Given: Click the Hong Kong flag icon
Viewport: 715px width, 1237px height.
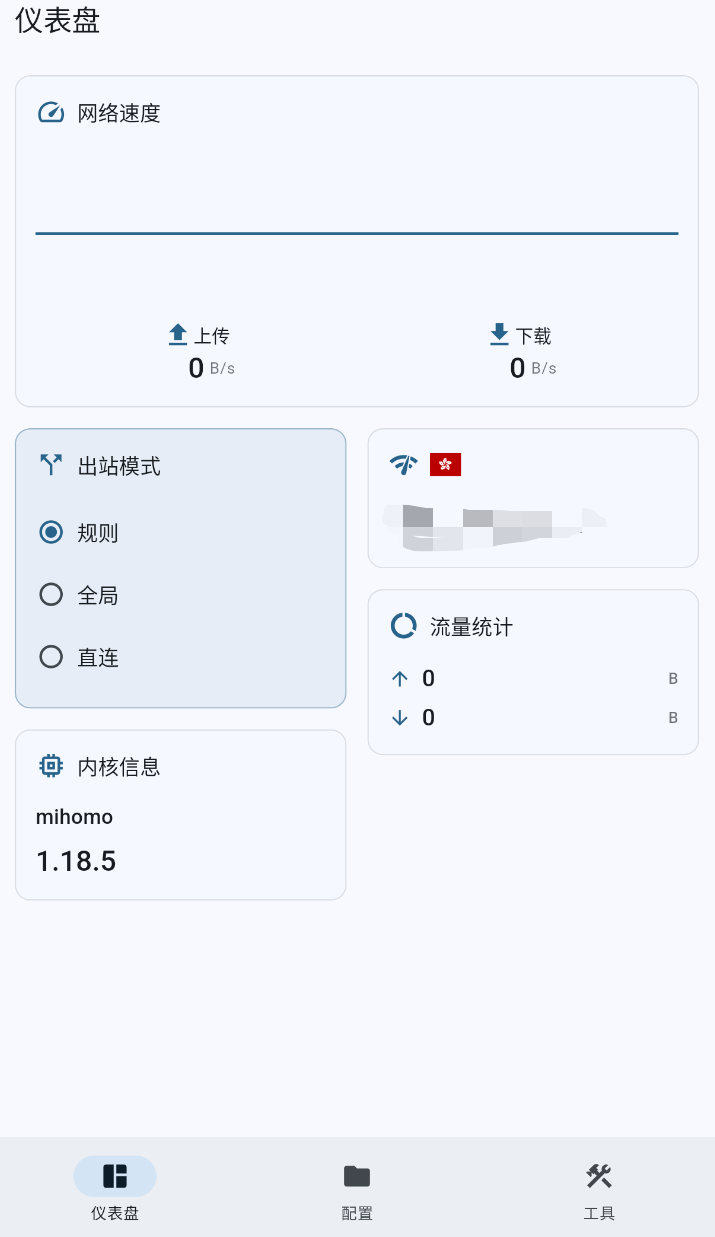Looking at the screenshot, I should 444,463.
